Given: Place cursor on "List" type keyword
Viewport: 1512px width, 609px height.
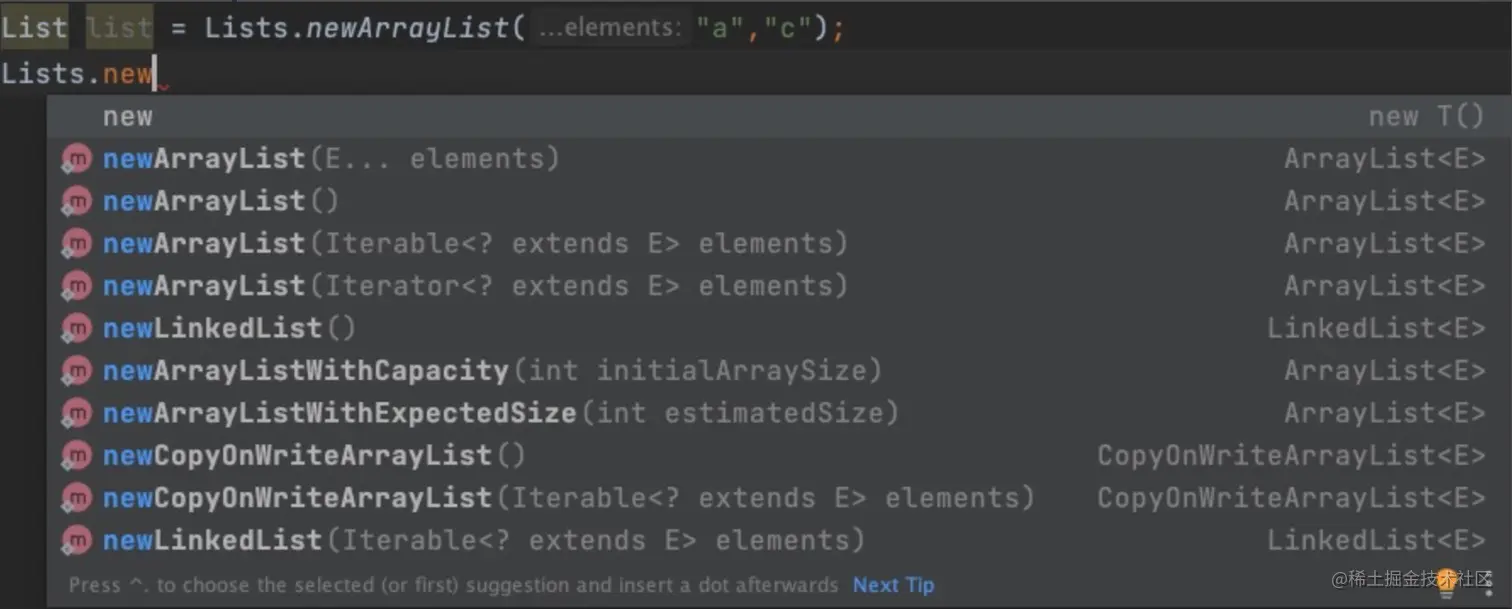Looking at the screenshot, I should (x=35, y=27).
